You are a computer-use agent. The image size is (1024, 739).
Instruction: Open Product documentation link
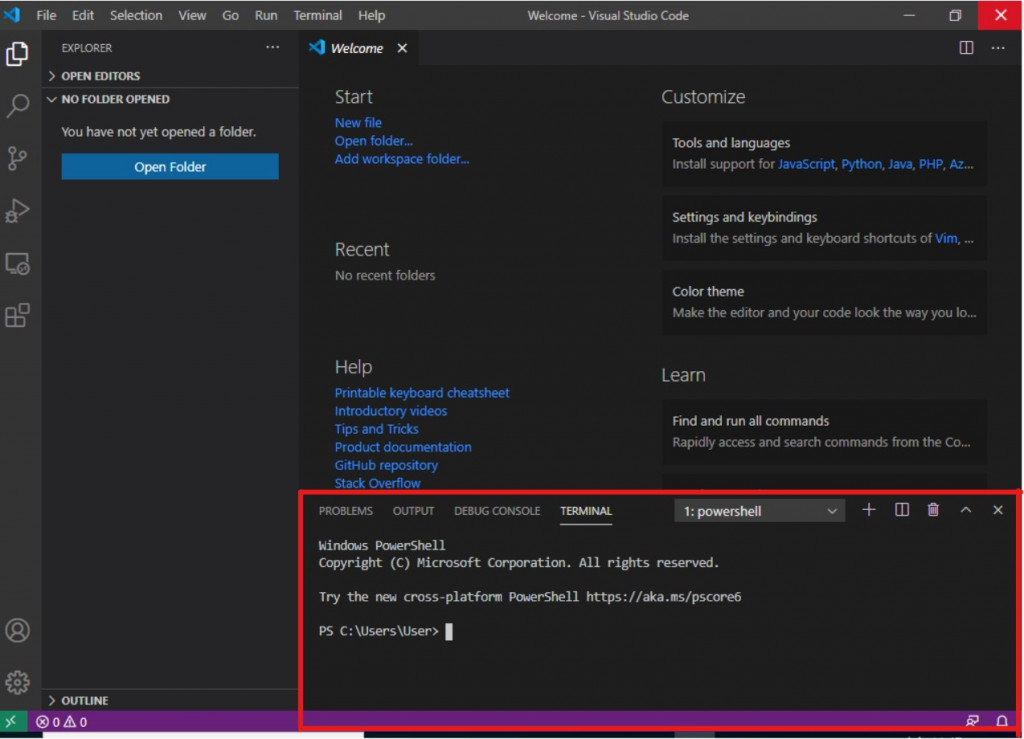click(x=403, y=447)
